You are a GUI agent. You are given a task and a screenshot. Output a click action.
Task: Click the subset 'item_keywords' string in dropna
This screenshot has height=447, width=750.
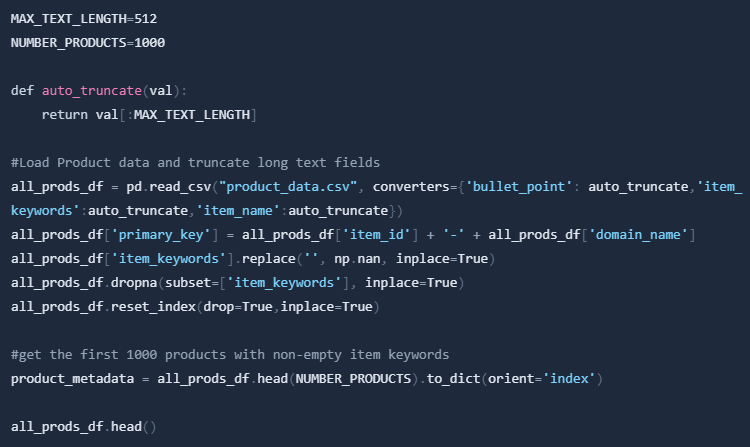pos(284,283)
